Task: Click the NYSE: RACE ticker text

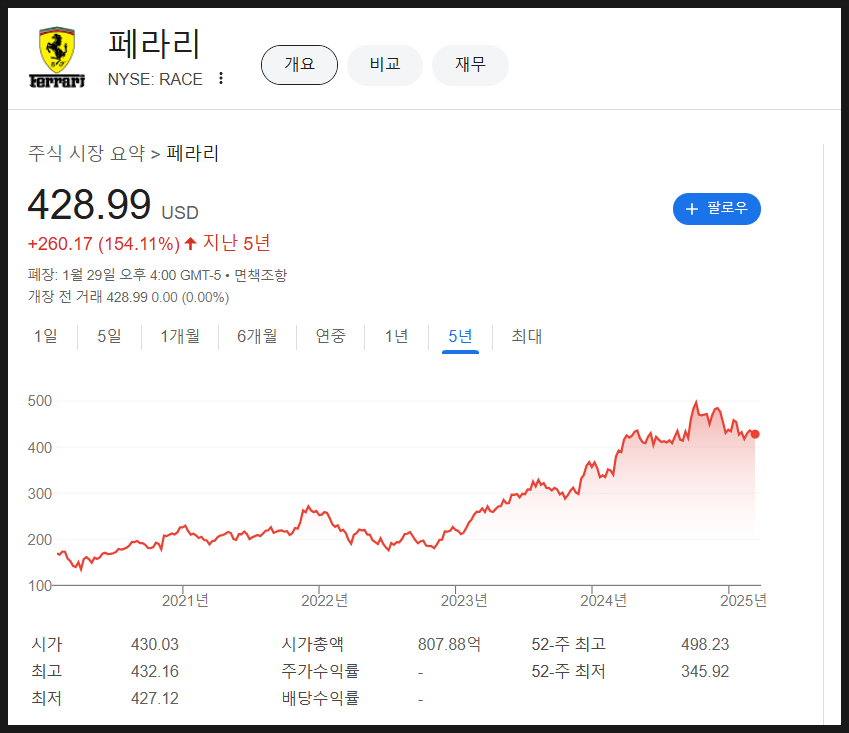Action: point(155,79)
